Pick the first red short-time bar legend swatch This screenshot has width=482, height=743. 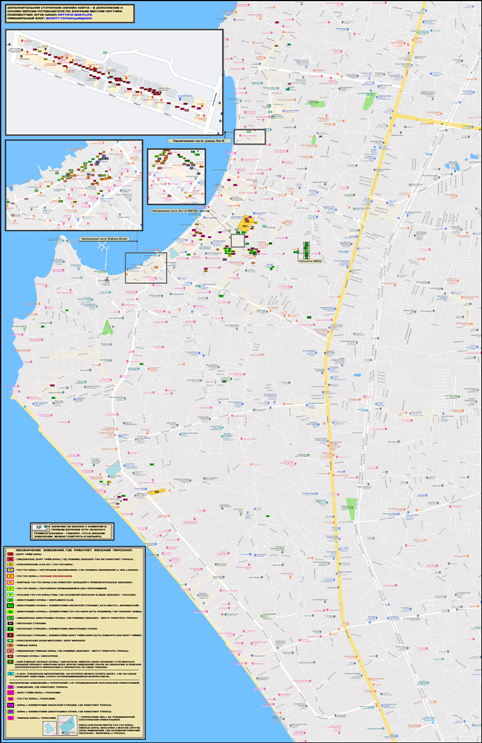coord(10,554)
